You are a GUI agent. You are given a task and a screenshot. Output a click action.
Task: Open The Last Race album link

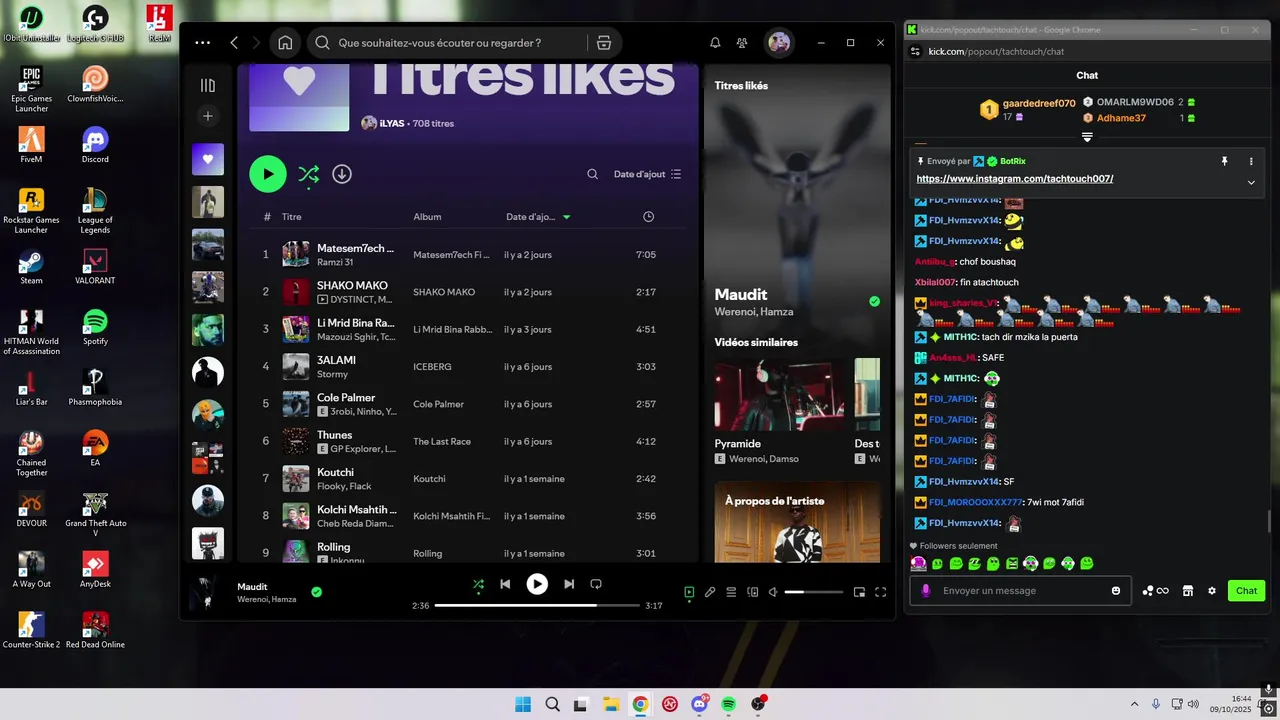coord(442,442)
